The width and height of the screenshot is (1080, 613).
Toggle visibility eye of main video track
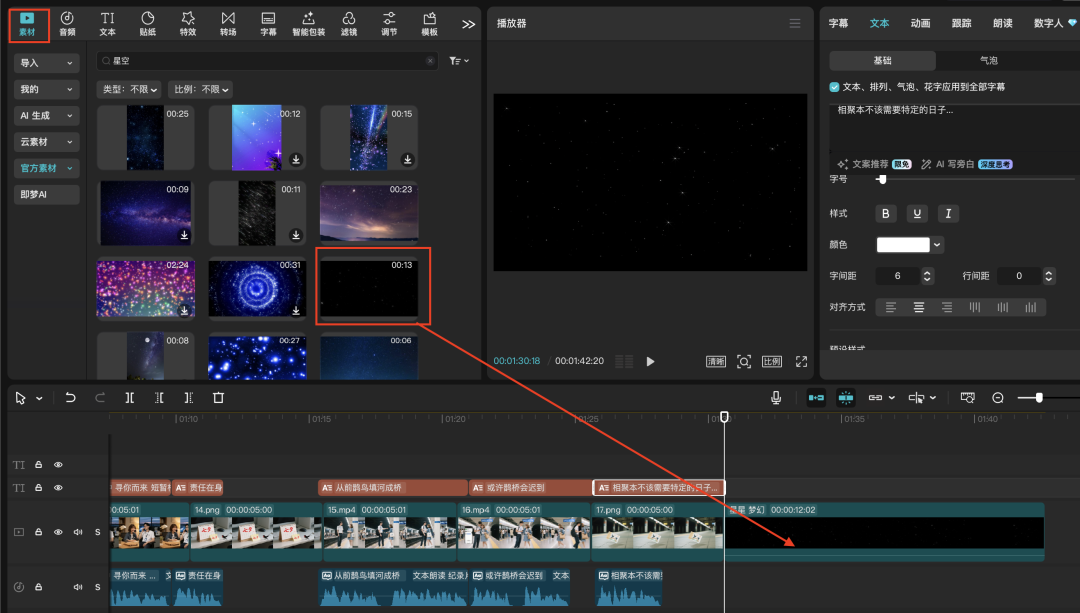(59, 532)
